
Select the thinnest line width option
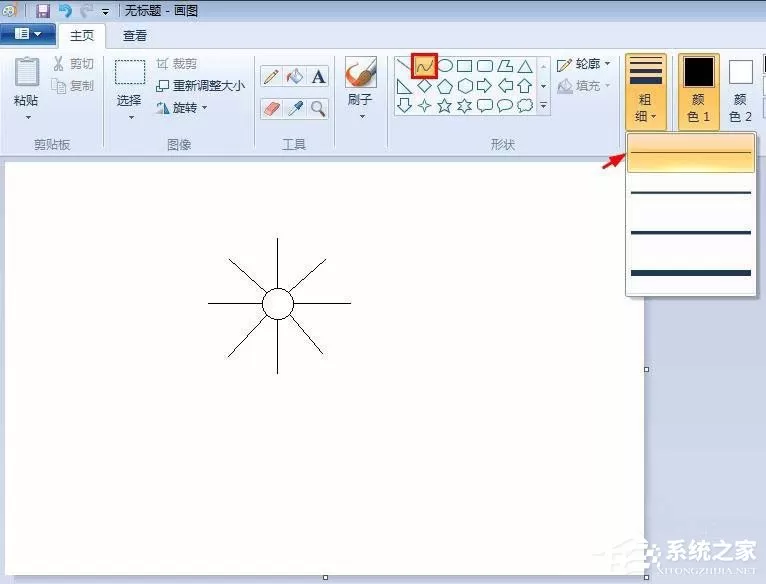click(x=691, y=153)
